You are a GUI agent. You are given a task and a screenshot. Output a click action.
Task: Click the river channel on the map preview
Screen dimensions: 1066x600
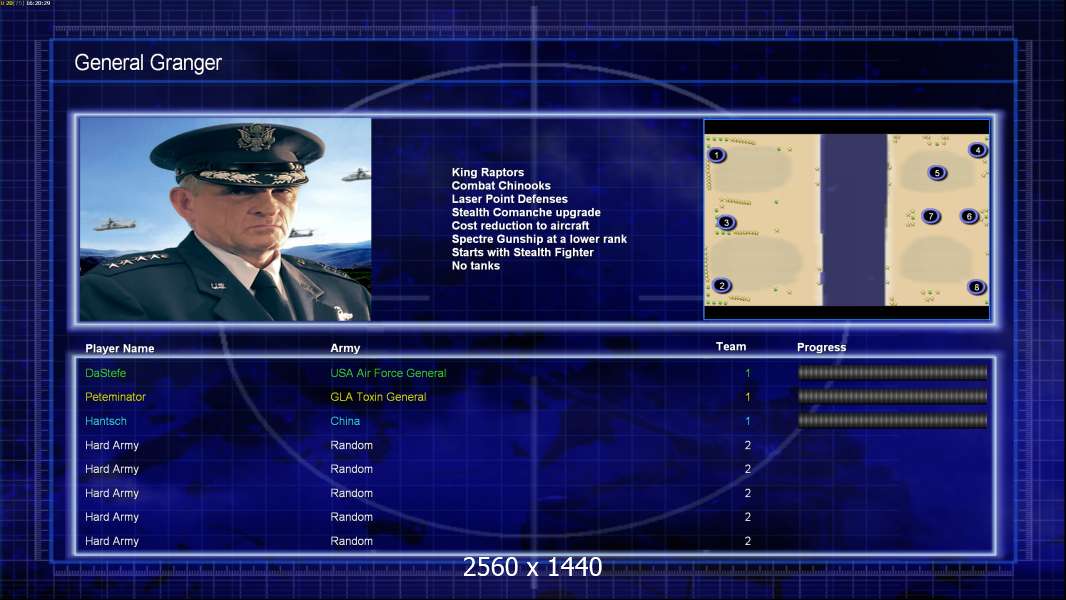coord(854,219)
